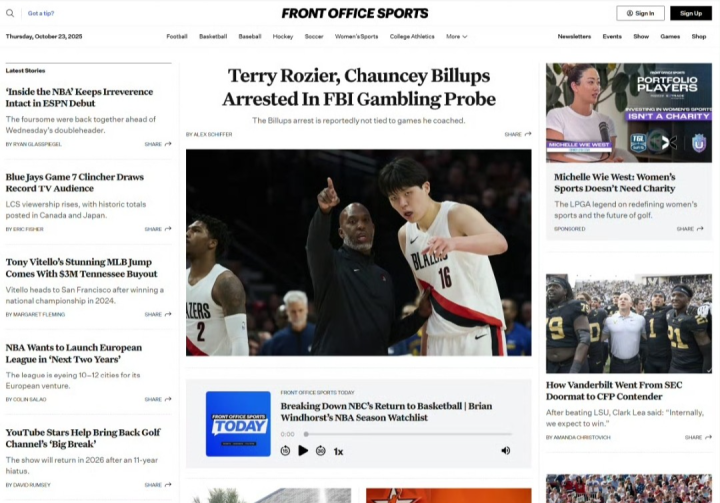Open Michelle Wie West Women's Sports story
720x503 pixels.
click(x=614, y=182)
